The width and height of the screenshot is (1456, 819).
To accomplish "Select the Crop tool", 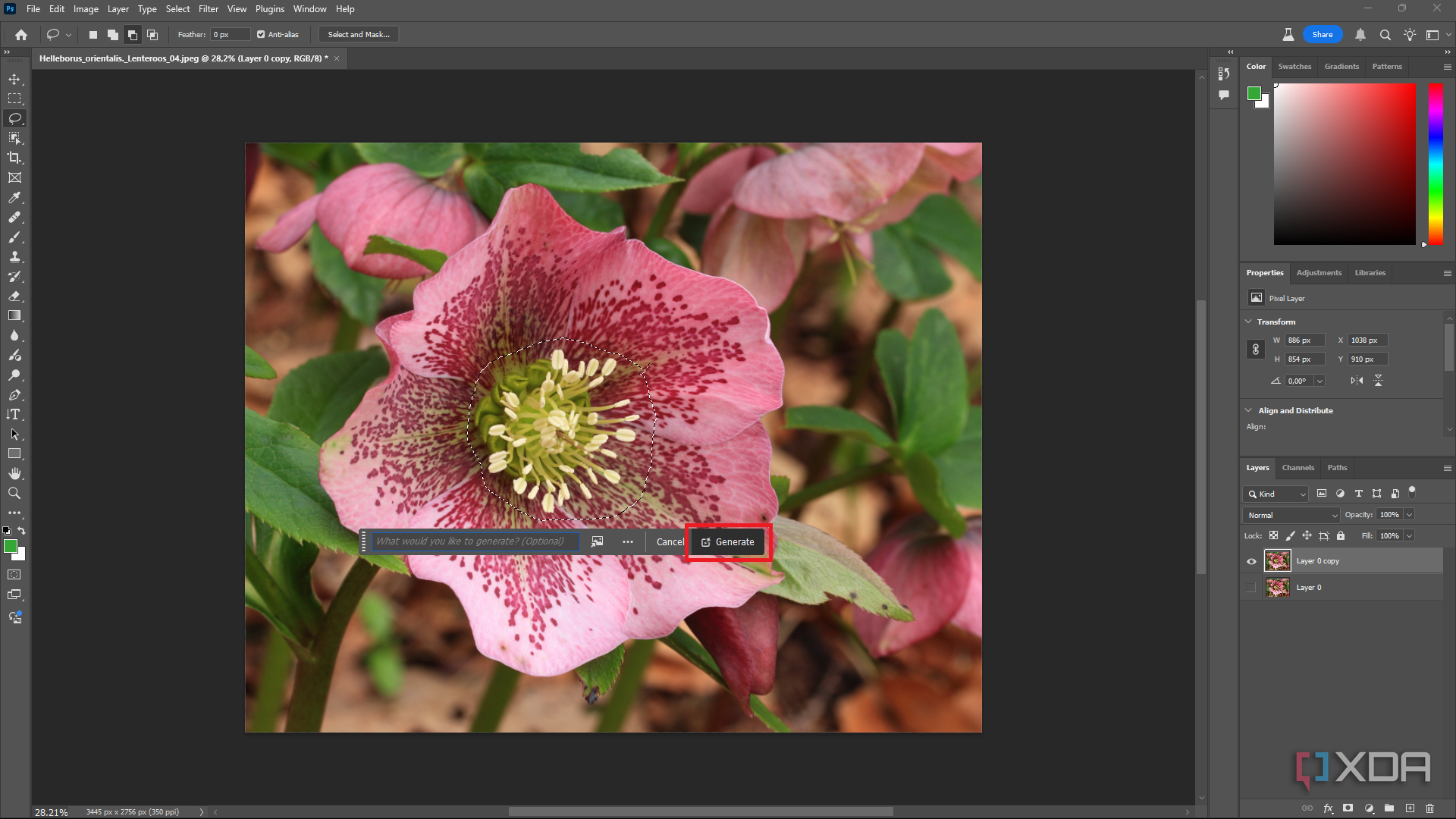I will [14, 158].
